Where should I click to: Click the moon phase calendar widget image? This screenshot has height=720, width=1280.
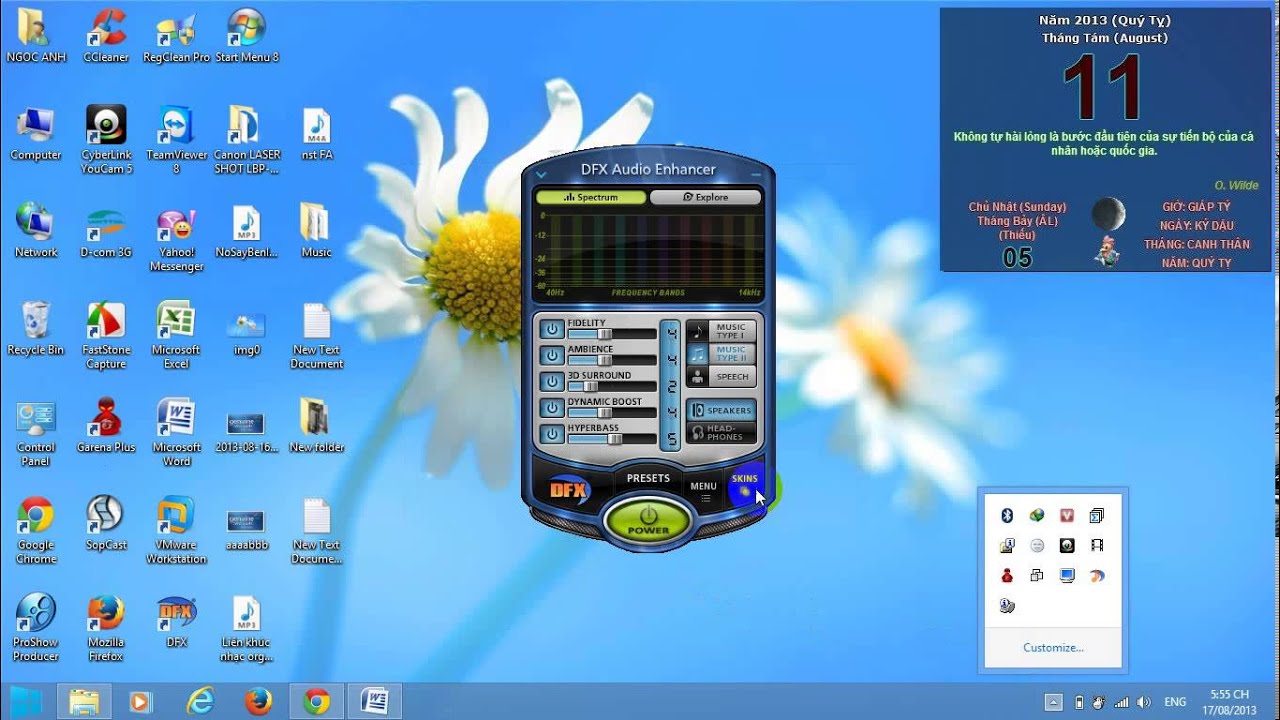coord(1108,214)
